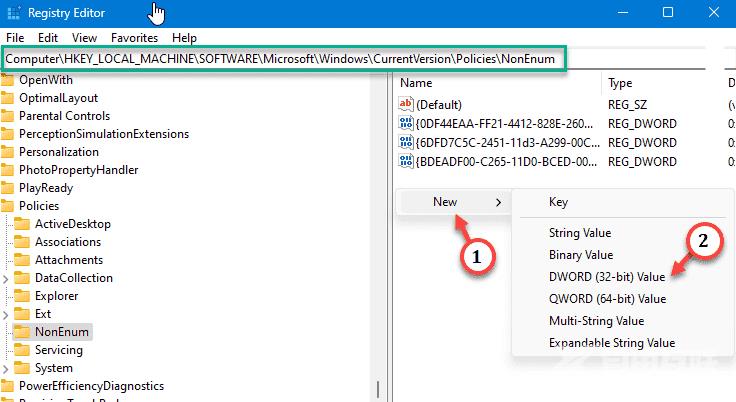Select the Associations folder icon
Viewport: 736px width, 402px height.
[x=22, y=242]
